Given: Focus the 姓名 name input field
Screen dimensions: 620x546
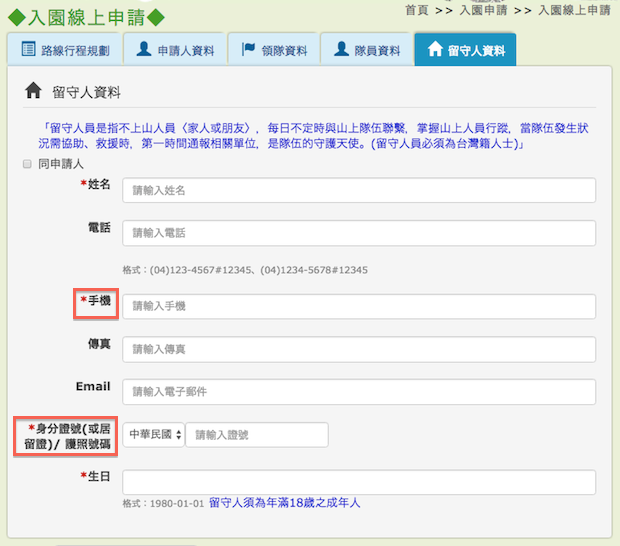Looking at the screenshot, I should 358,190.
